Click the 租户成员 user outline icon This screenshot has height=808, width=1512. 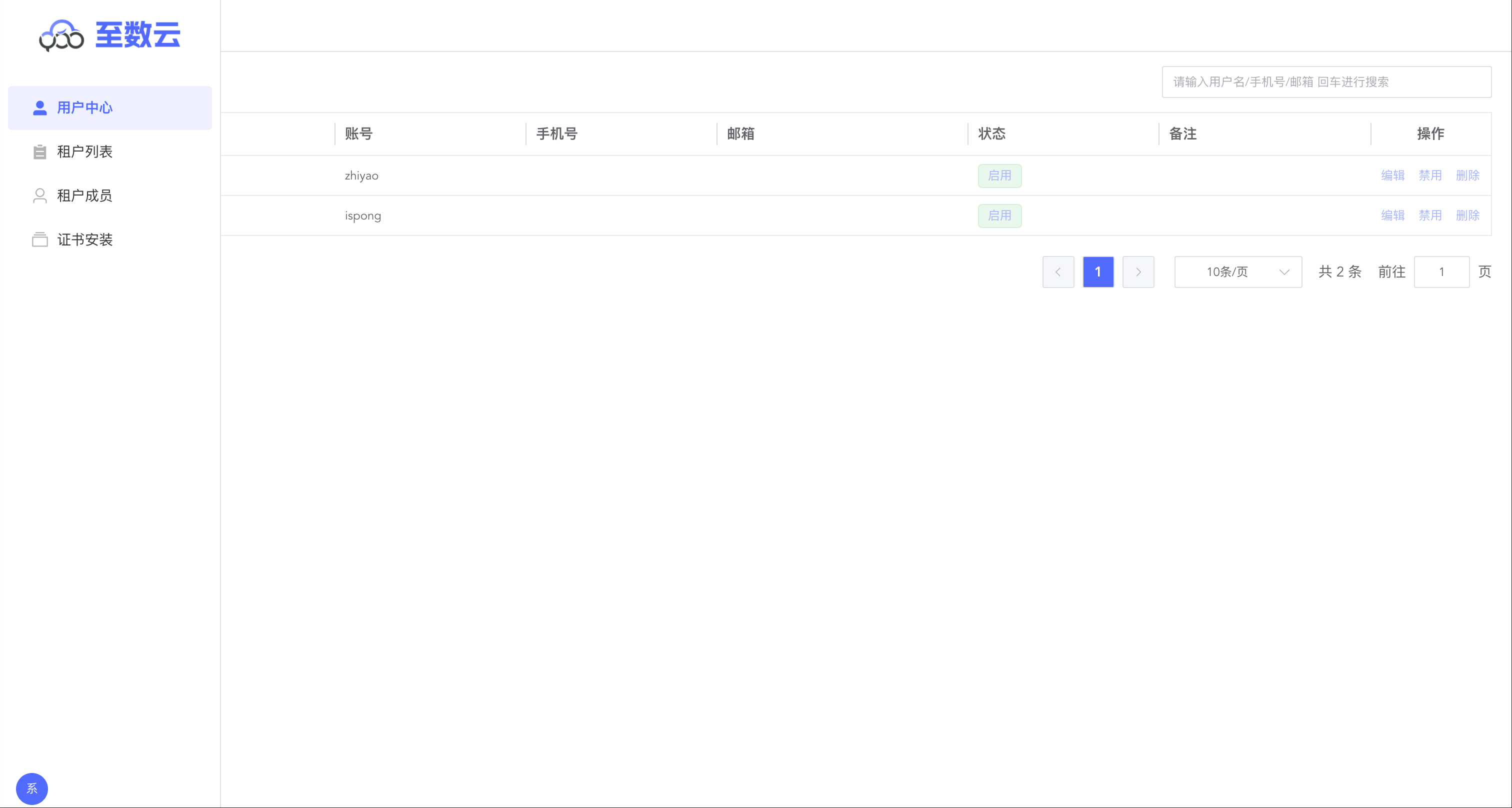tap(40, 196)
